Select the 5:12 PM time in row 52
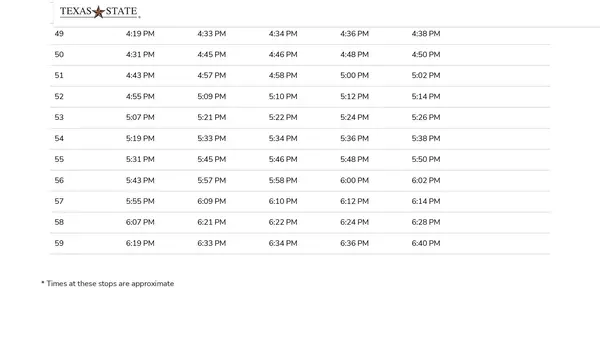The width and height of the screenshot is (600, 364). click(354, 96)
